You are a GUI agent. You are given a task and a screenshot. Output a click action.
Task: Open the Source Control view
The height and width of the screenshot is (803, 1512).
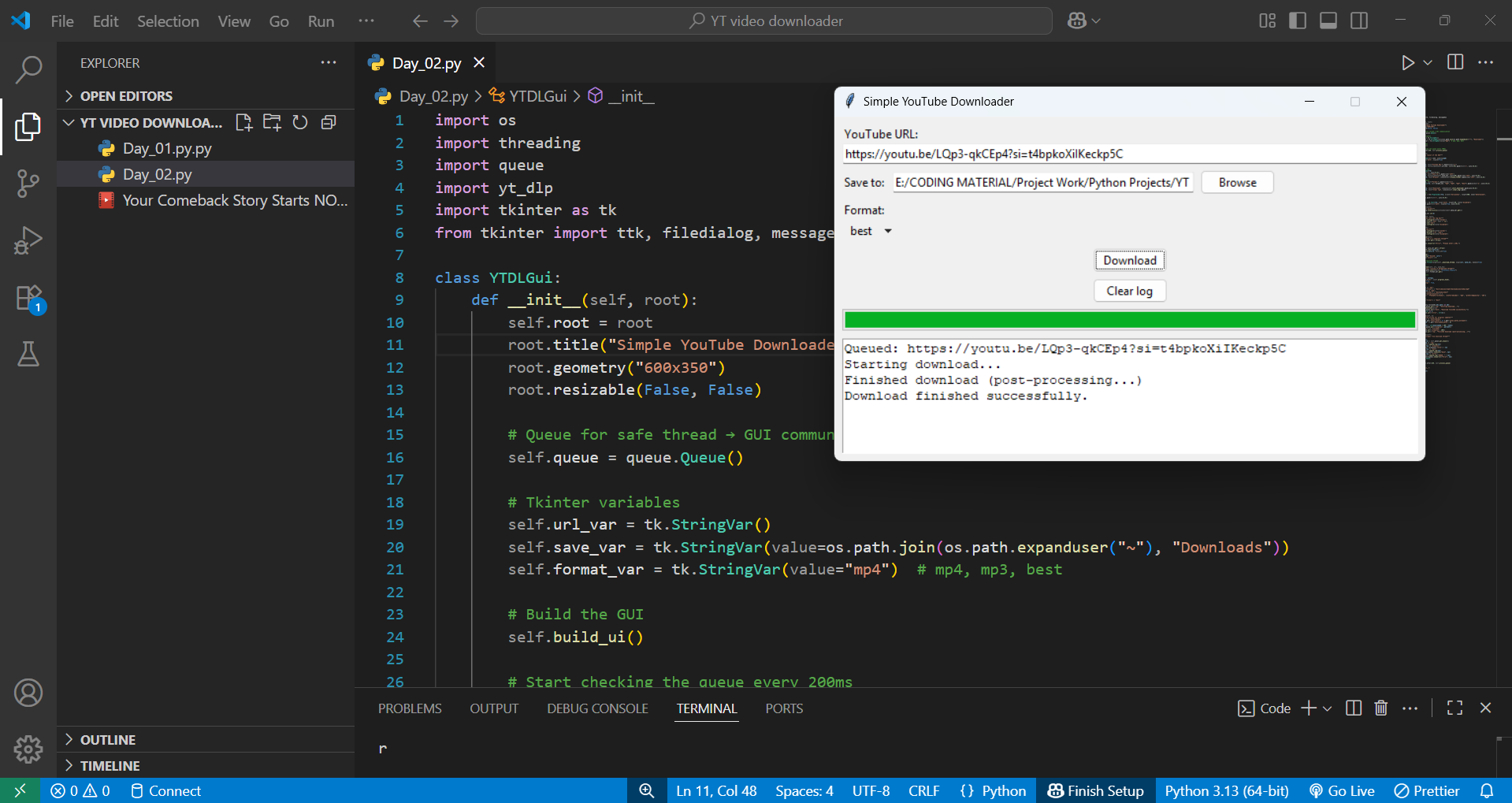tap(28, 184)
